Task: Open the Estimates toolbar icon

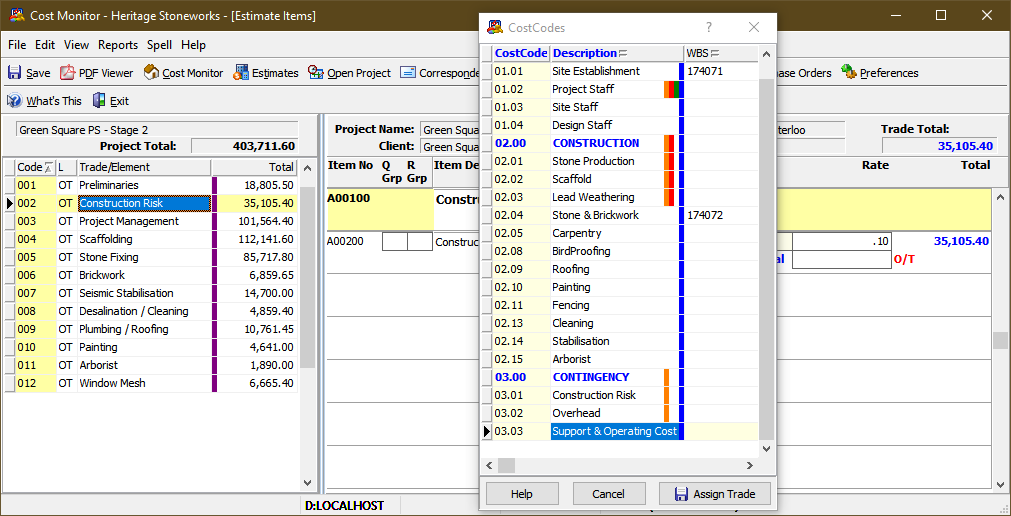Action: 242,73
